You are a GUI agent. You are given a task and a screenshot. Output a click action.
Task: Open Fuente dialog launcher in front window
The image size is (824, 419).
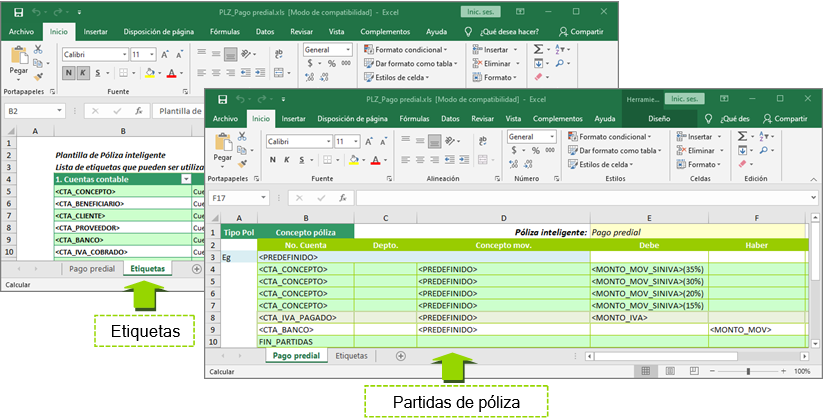coord(389,179)
